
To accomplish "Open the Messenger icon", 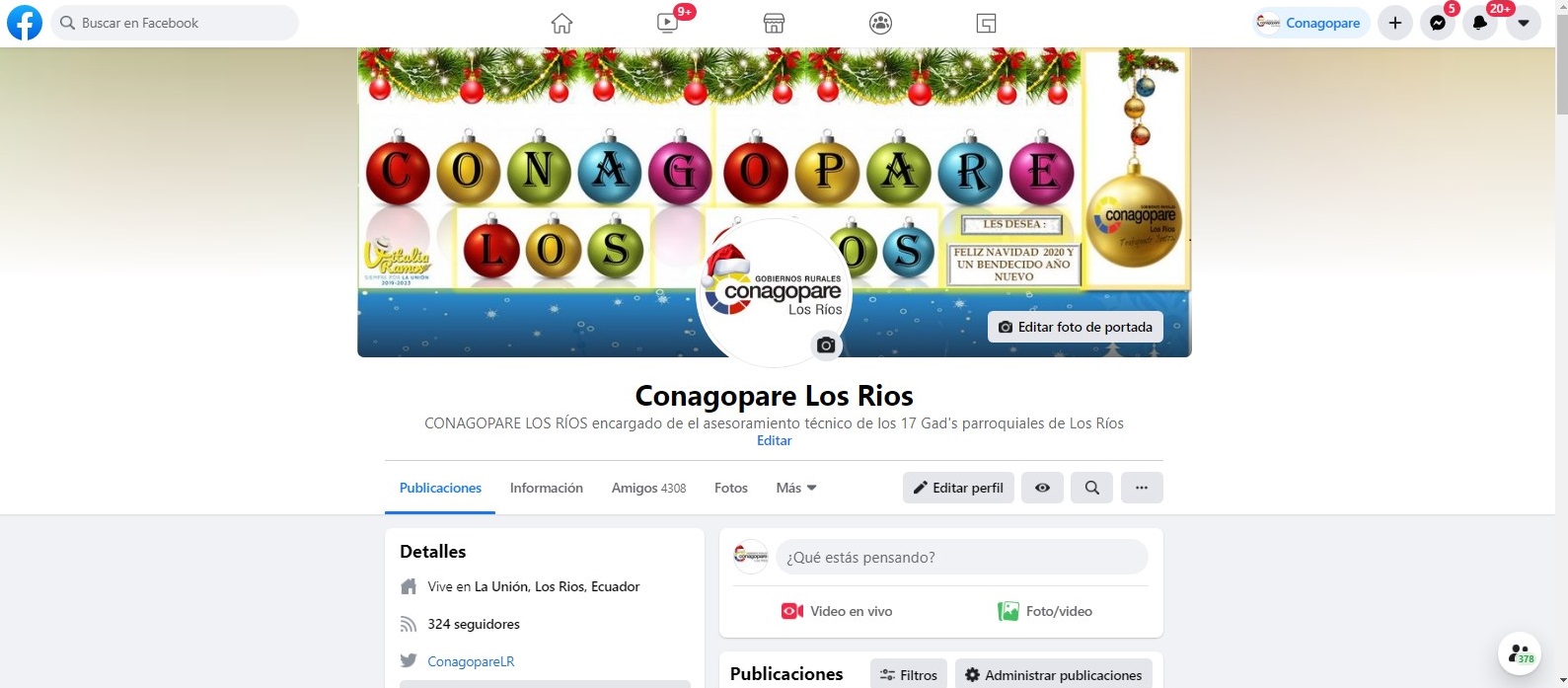I will pos(1438,23).
